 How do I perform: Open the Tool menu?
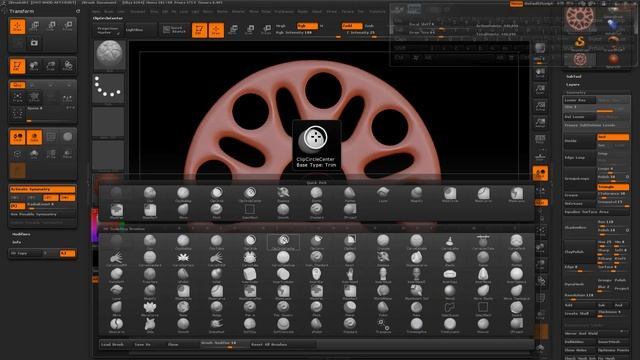[361, 11]
